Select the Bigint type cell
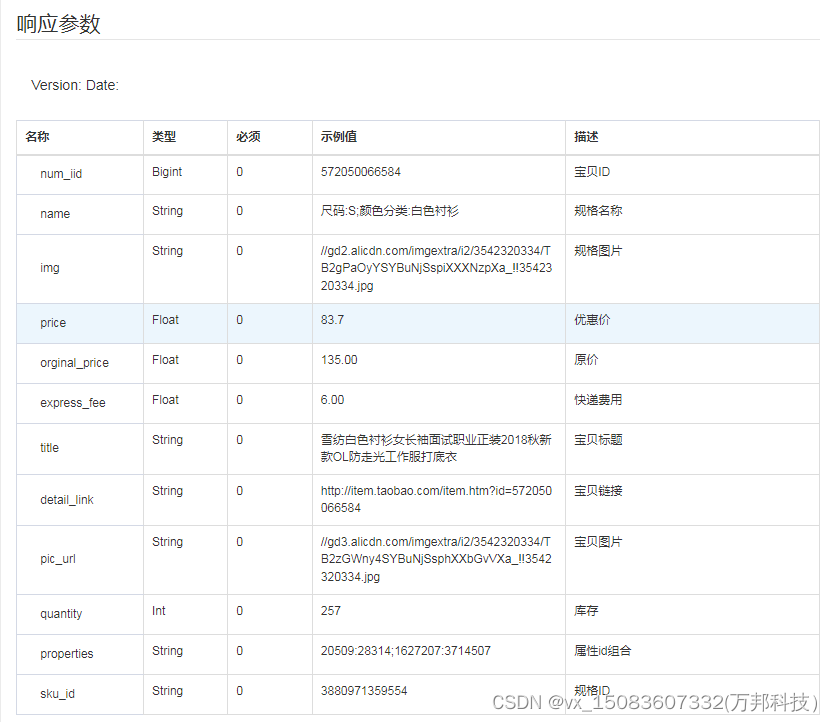This screenshot has height=722, width=833. 167,172
